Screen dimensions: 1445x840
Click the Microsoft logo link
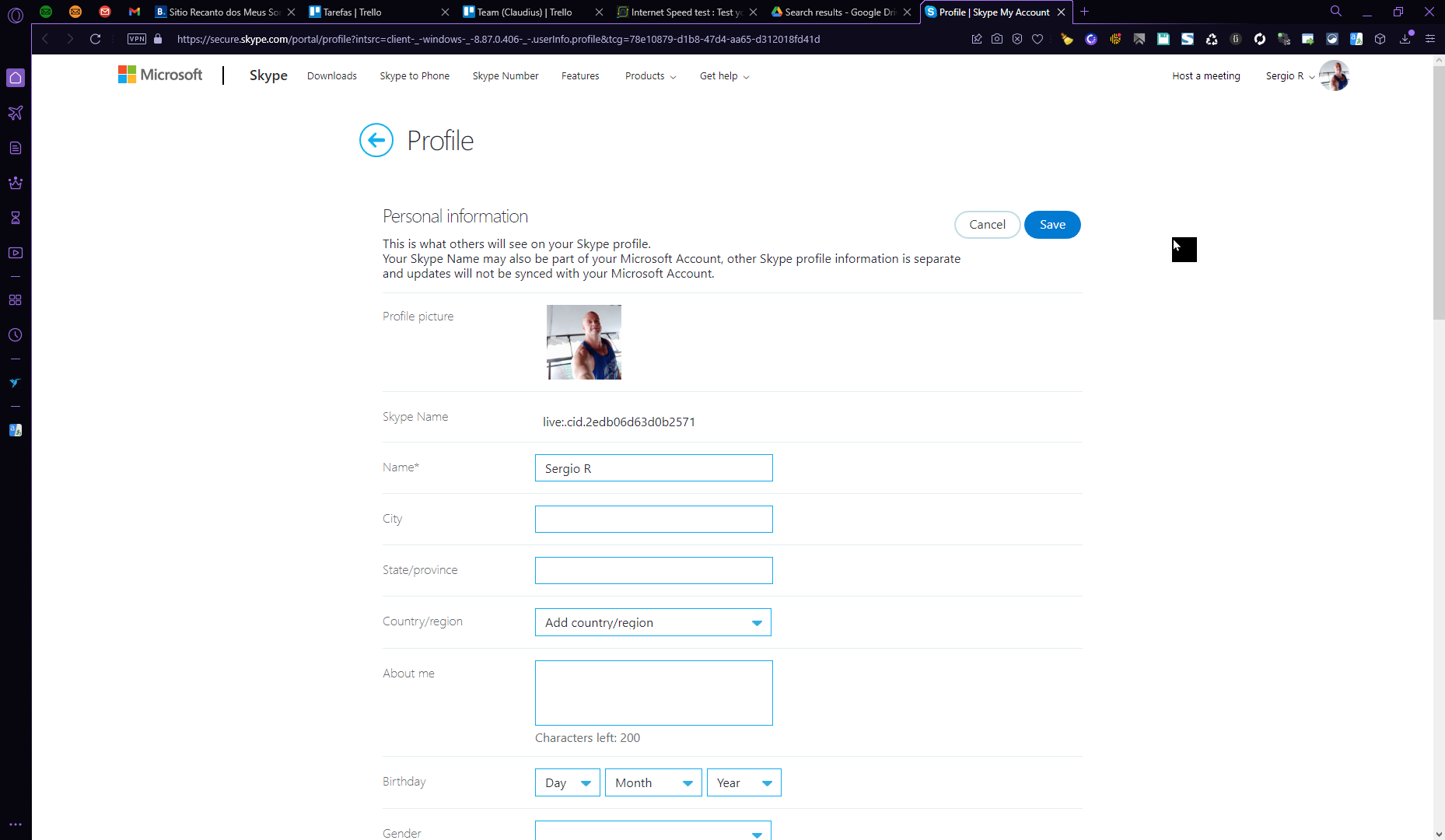coord(160,75)
